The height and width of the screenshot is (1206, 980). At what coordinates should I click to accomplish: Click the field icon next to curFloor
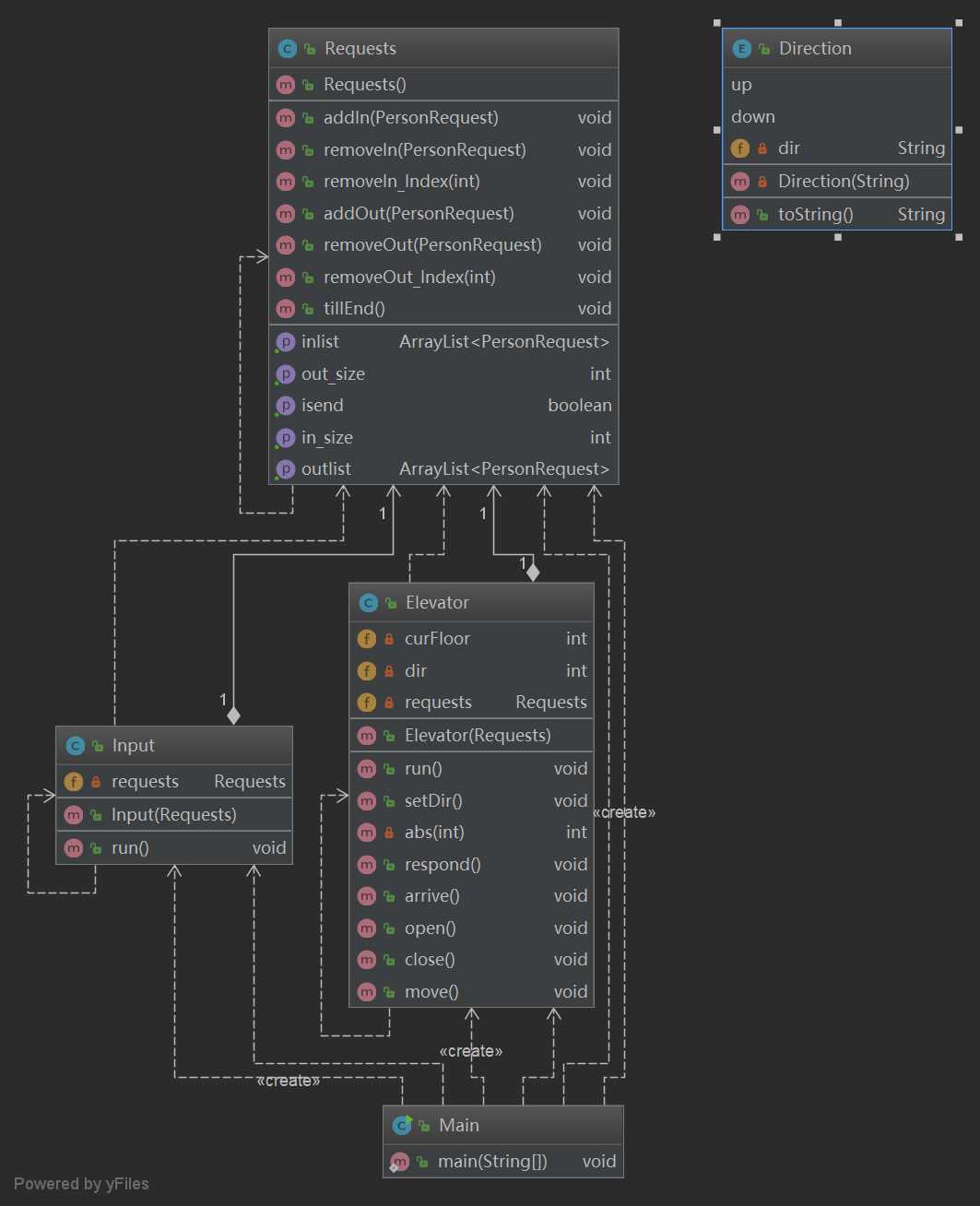[367, 639]
